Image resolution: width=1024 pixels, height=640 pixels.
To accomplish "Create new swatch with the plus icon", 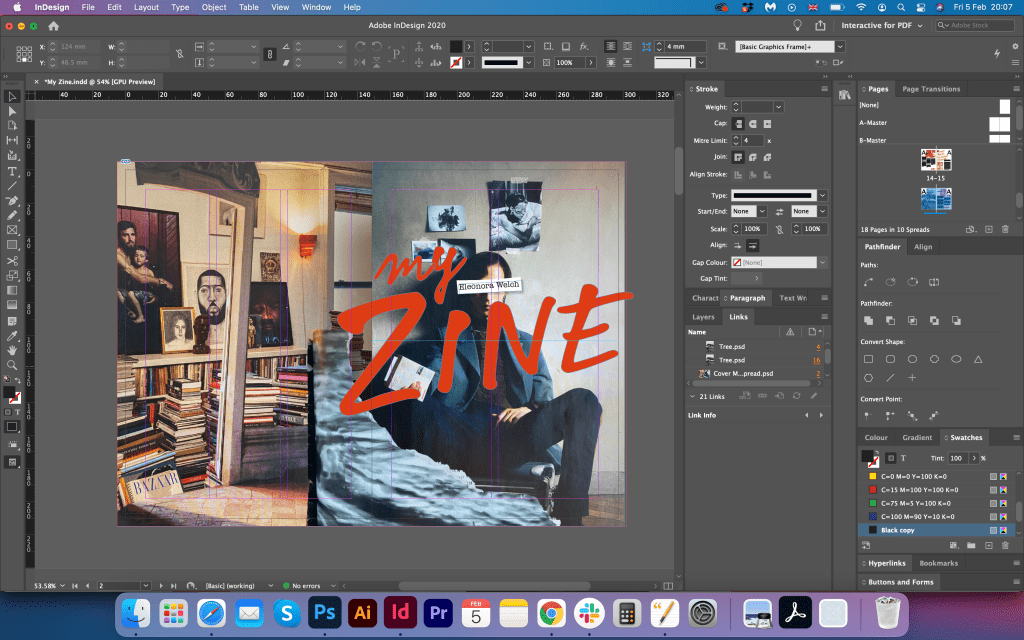I will (x=989, y=545).
